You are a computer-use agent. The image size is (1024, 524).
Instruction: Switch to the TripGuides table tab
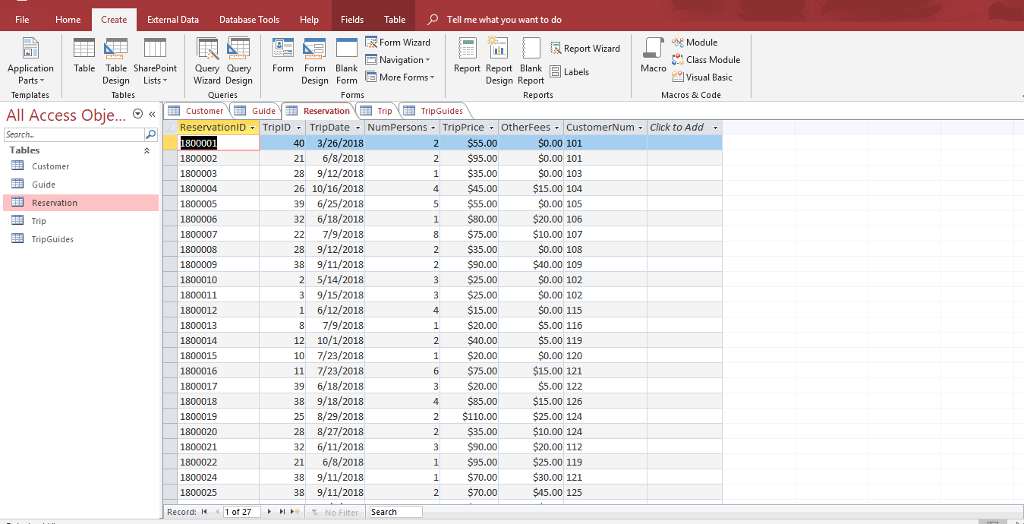pyautogui.click(x=441, y=111)
